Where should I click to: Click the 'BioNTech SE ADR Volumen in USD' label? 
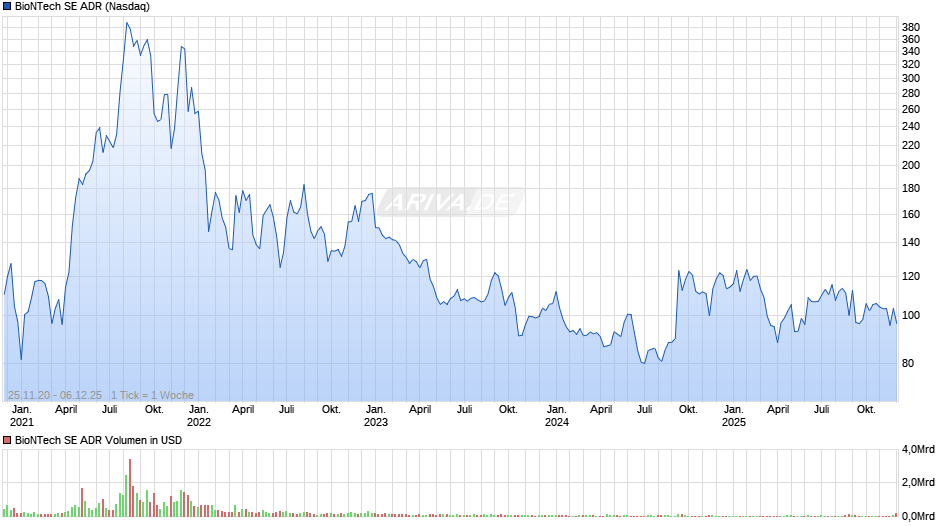coord(98,440)
